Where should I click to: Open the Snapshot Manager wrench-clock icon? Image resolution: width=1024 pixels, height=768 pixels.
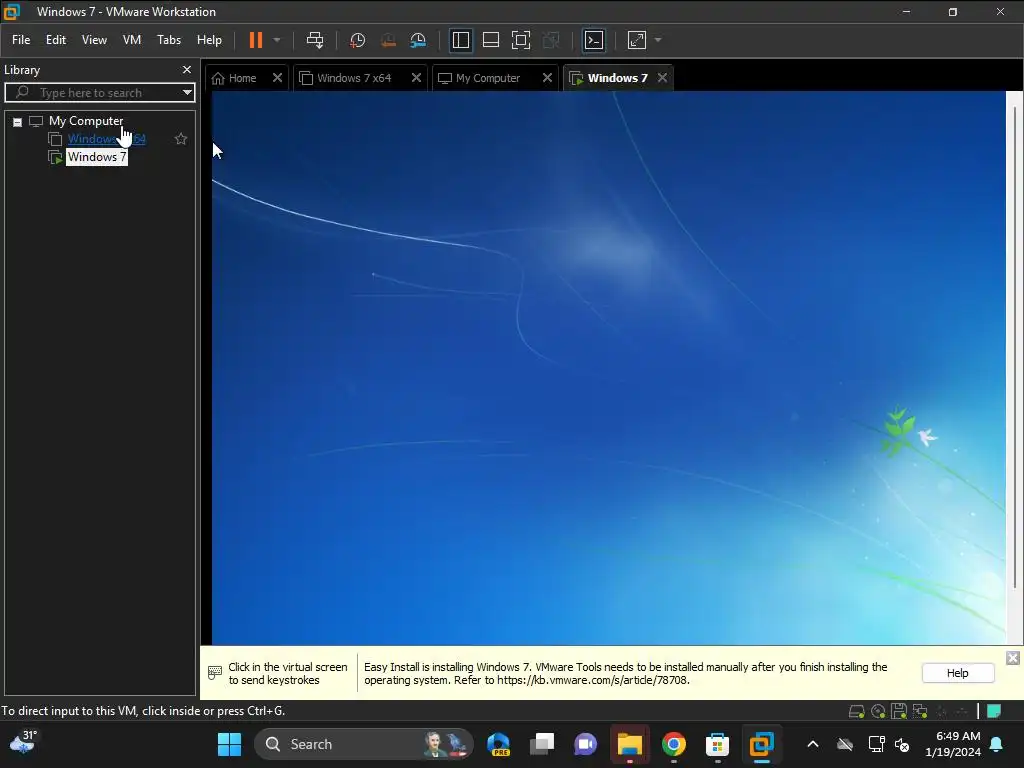[x=418, y=40]
